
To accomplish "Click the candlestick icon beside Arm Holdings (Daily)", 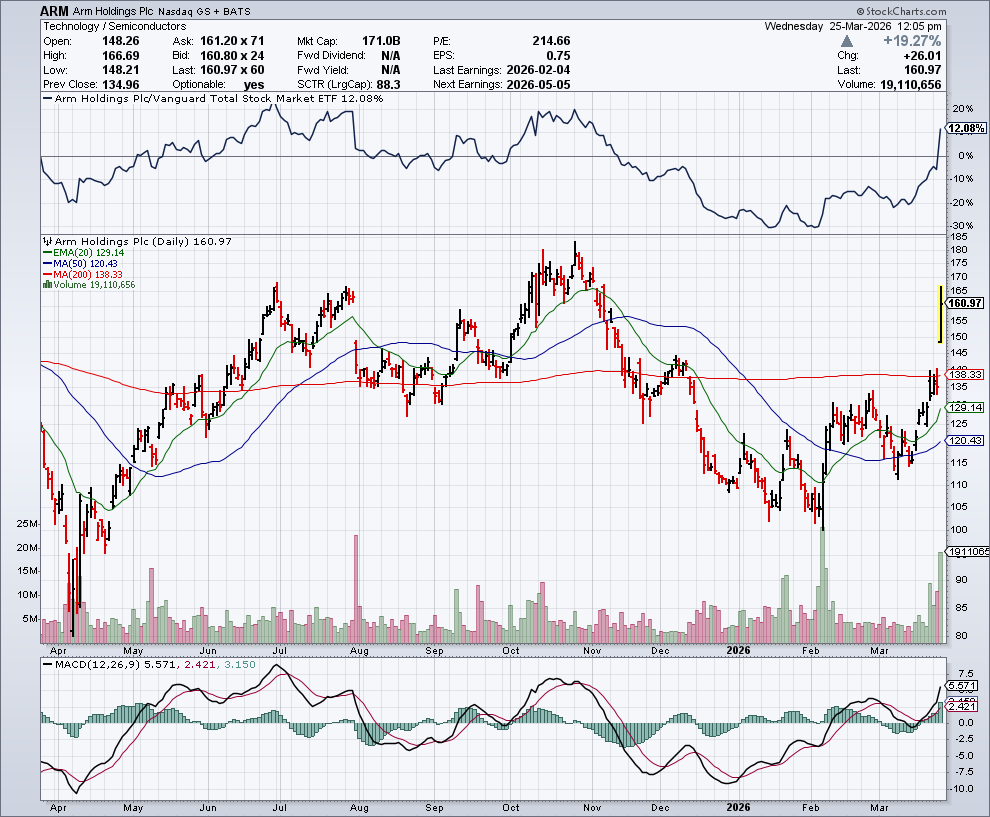I will [46, 241].
